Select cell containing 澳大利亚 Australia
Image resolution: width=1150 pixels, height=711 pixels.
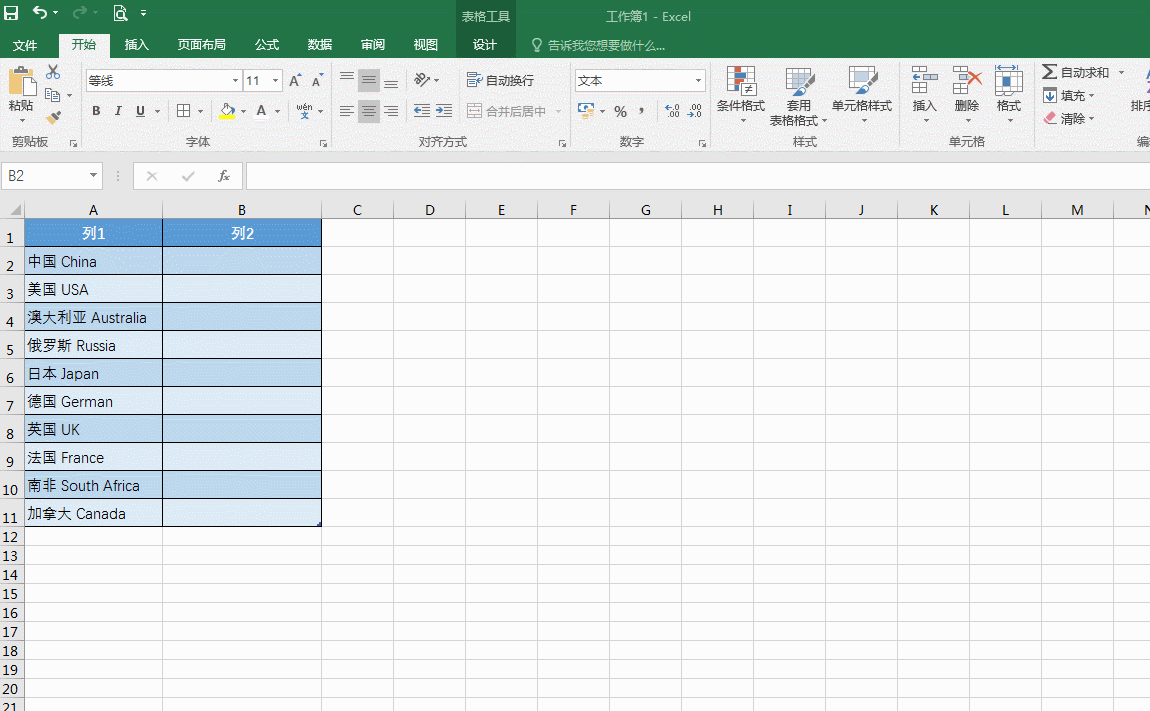point(93,318)
